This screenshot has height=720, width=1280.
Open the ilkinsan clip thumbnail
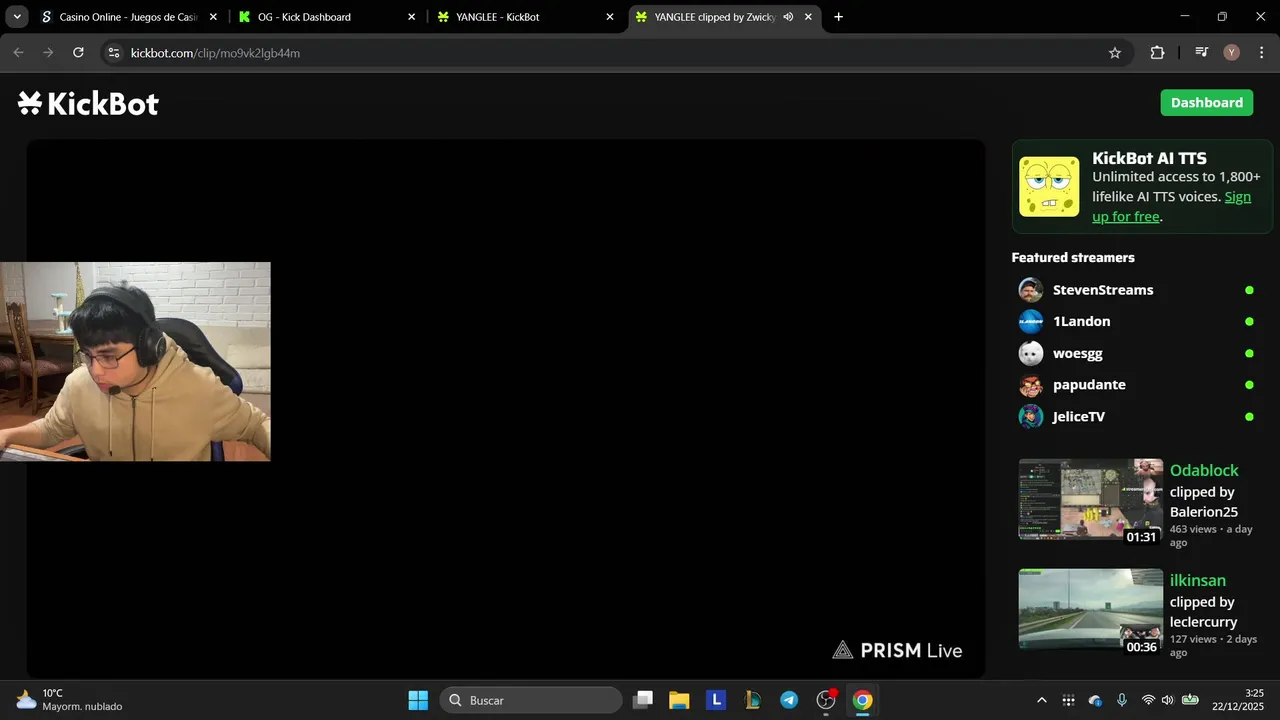pos(1091,610)
